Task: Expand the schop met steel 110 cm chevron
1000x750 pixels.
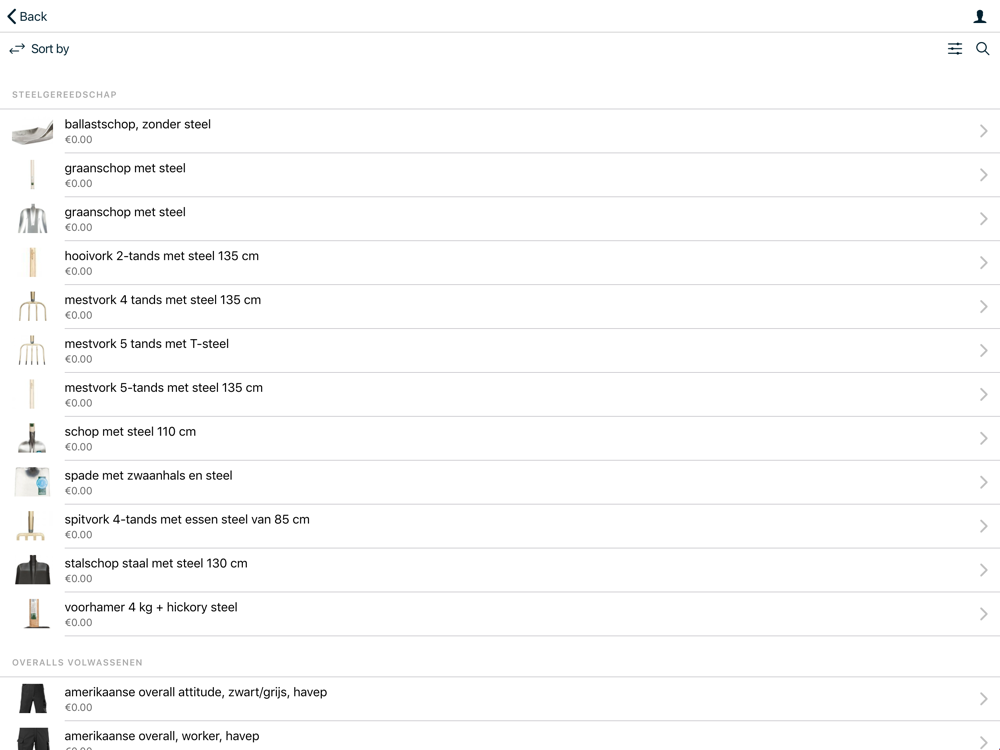Action: (983, 438)
